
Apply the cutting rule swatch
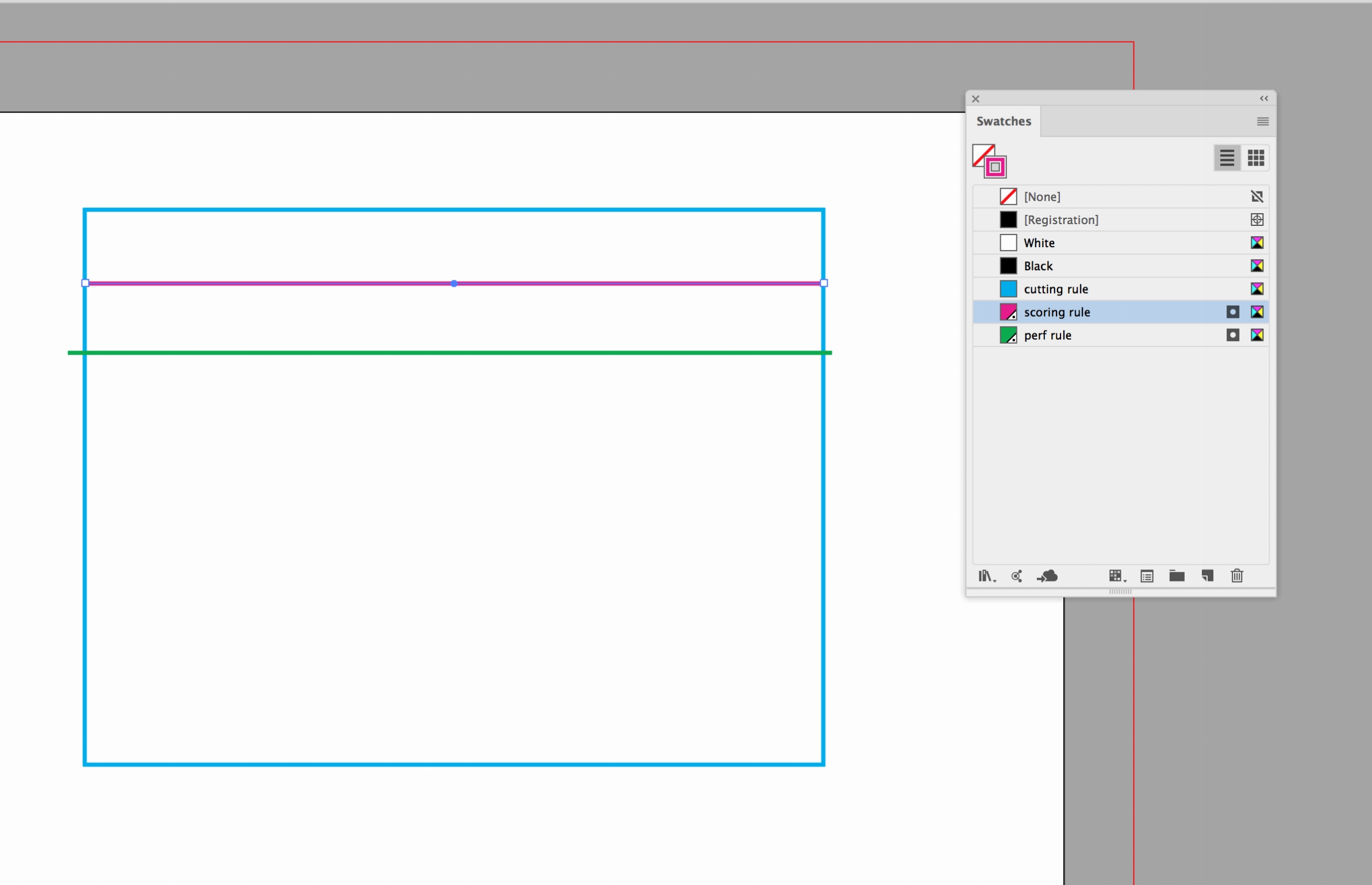click(x=1120, y=288)
